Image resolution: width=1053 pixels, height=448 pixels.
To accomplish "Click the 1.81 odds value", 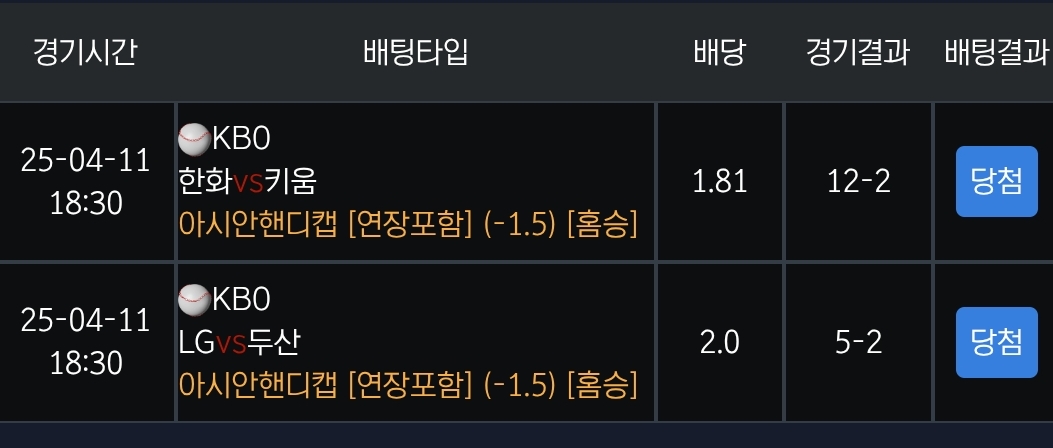I will point(719,181).
